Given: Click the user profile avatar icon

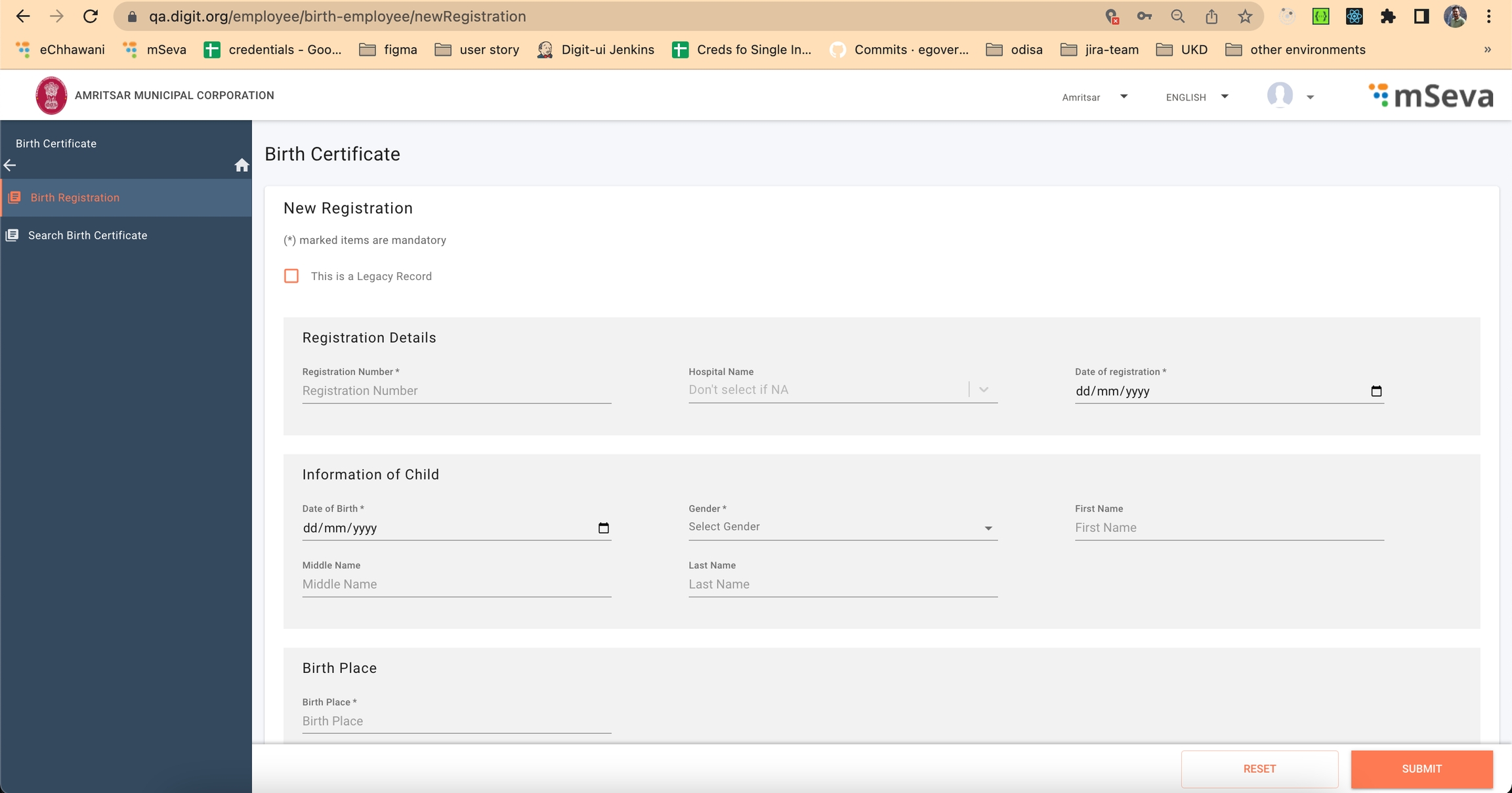Looking at the screenshot, I should tap(1280, 96).
